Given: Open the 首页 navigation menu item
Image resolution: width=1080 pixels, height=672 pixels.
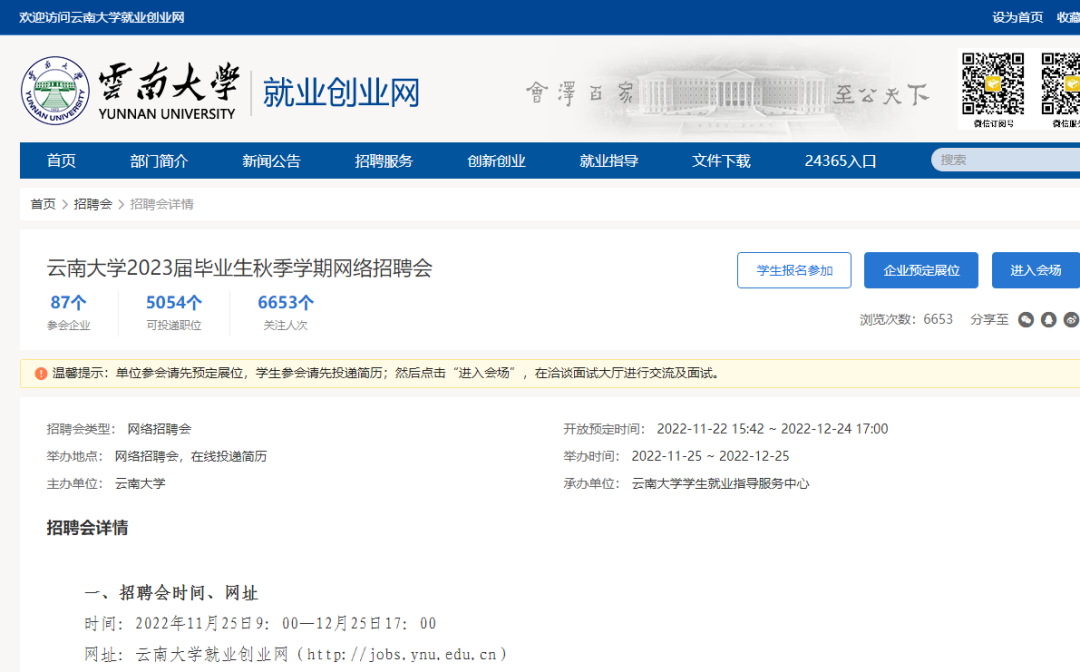Looking at the screenshot, I should [x=61, y=160].
